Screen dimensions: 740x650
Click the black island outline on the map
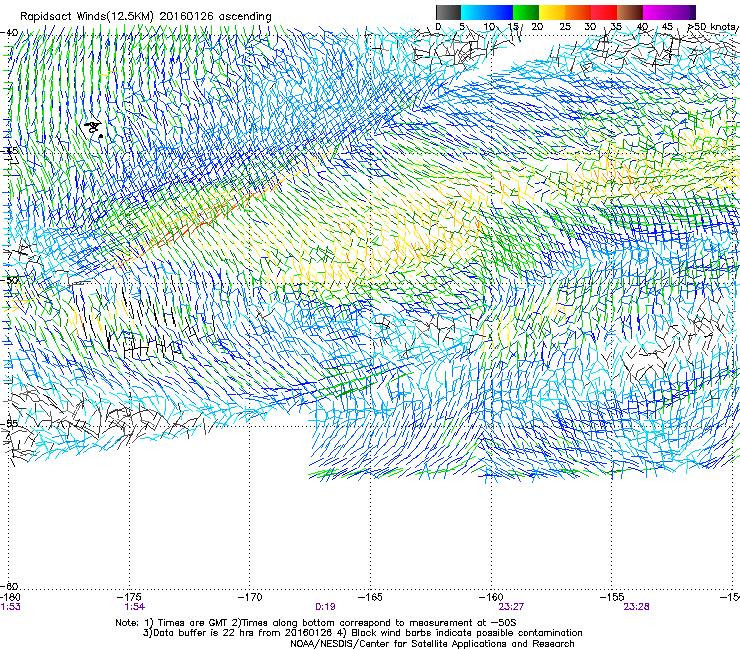(x=94, y=127)
